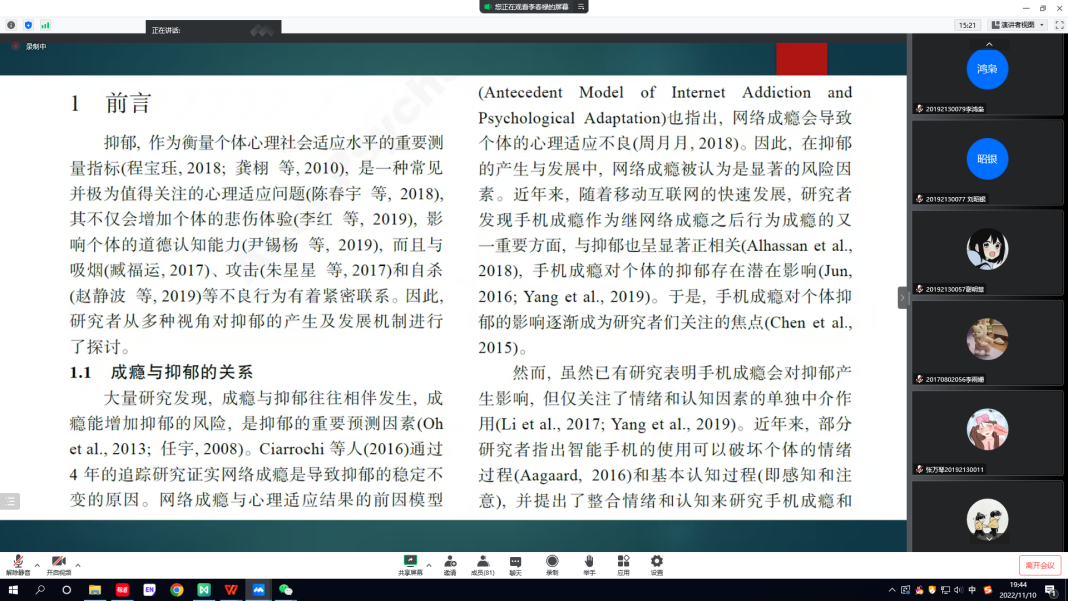Collapse the participant panel side arrow

click(902, 297)
